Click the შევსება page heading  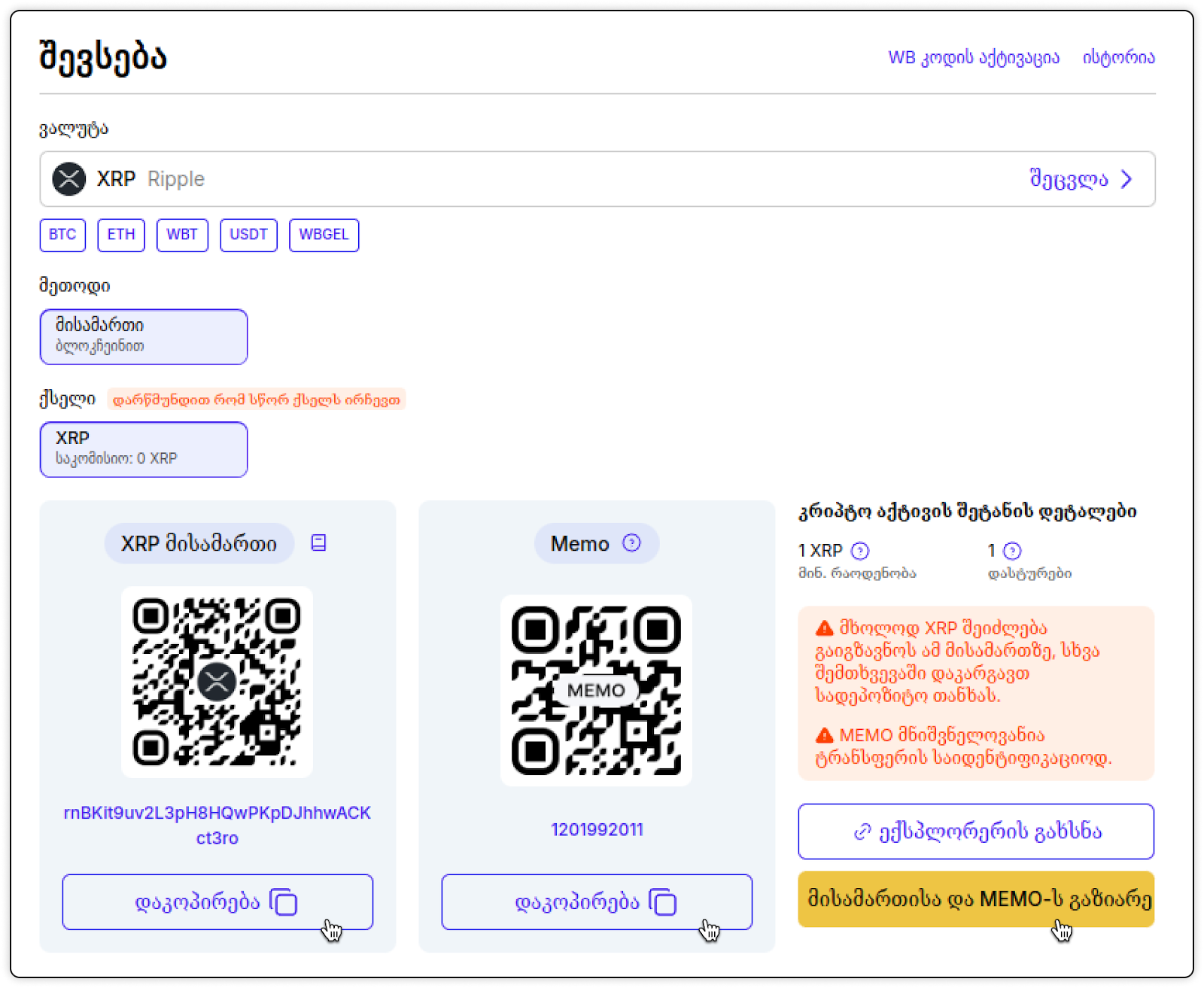[102, 57]
